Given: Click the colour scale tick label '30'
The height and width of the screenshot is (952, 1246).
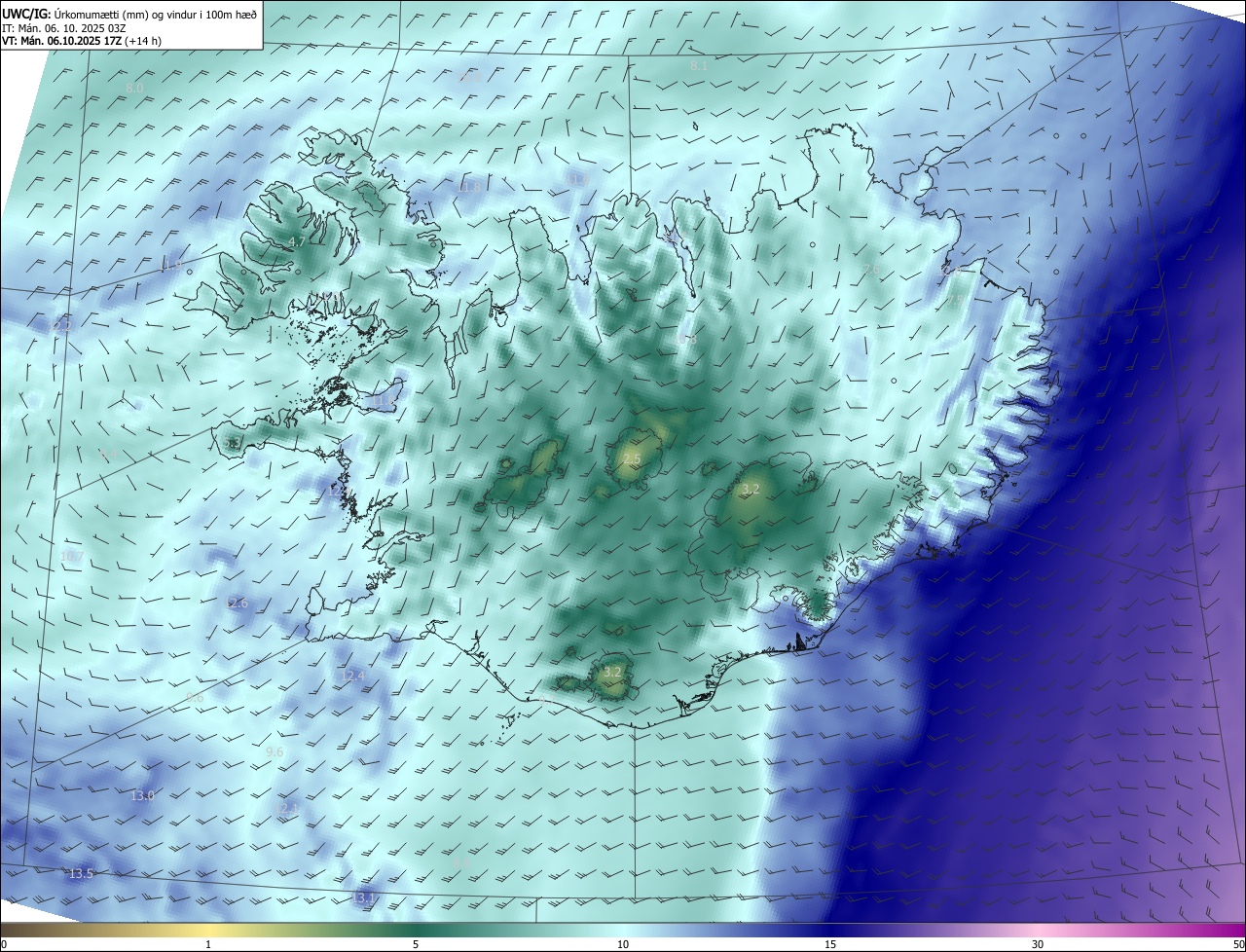Looking at the screenshot, I should point(1038,944).
